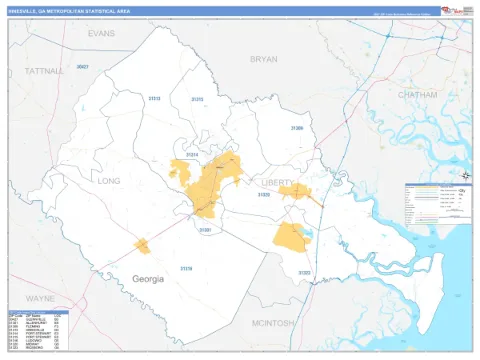Click the LIBERTY county label

278,183
